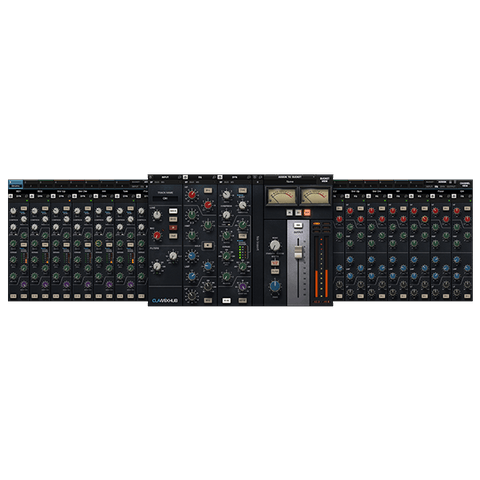Expand the Toms strip in the right window

411,196
